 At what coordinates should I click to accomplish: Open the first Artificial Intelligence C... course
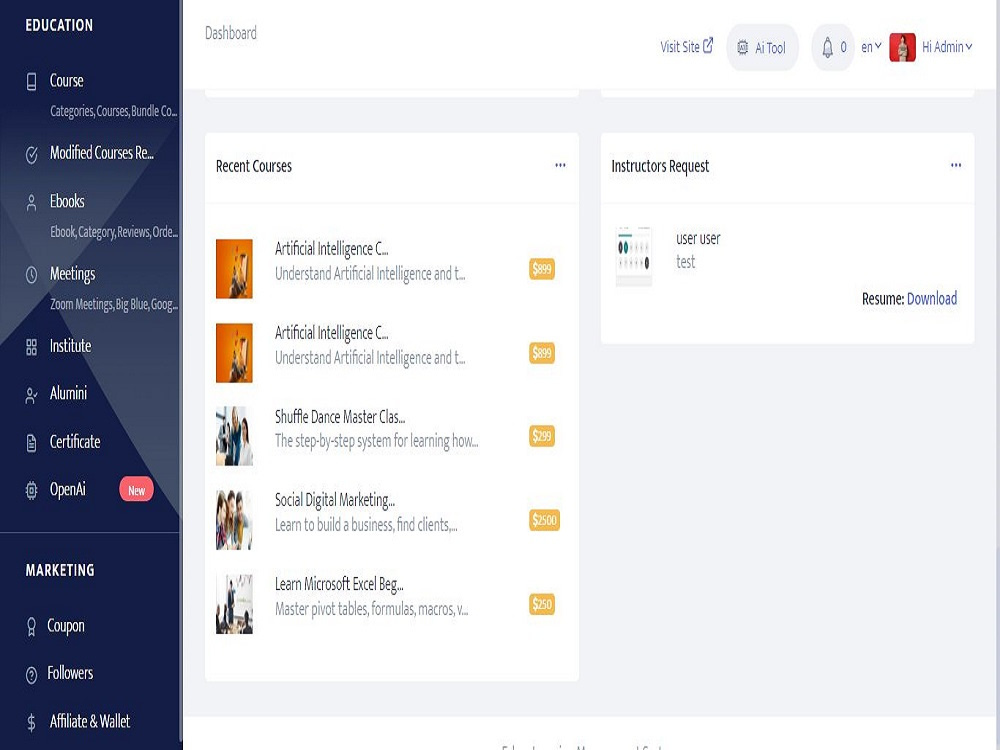click(332, 249)
